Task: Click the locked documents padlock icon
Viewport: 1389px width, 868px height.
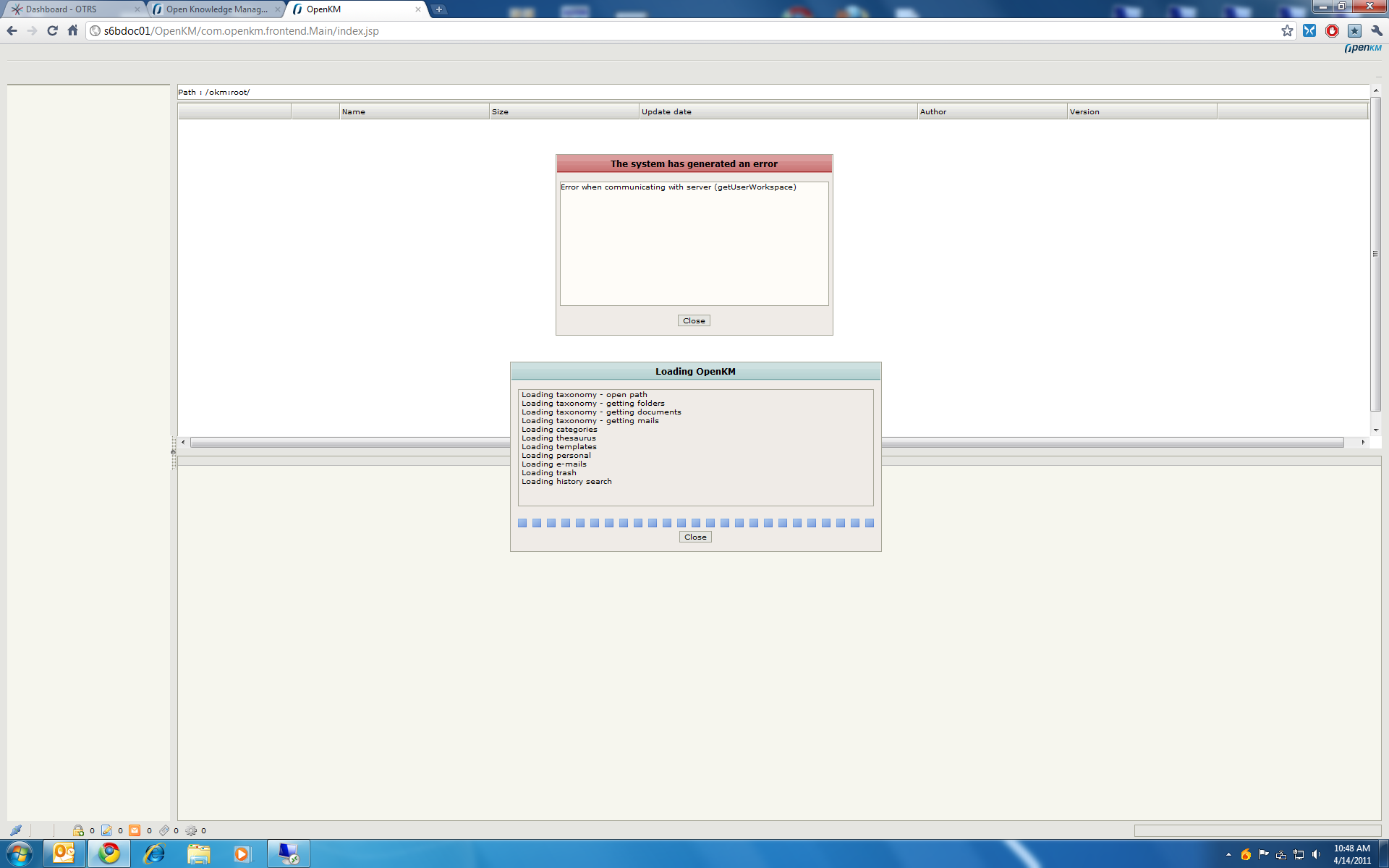Action: [x=78, y=830]
